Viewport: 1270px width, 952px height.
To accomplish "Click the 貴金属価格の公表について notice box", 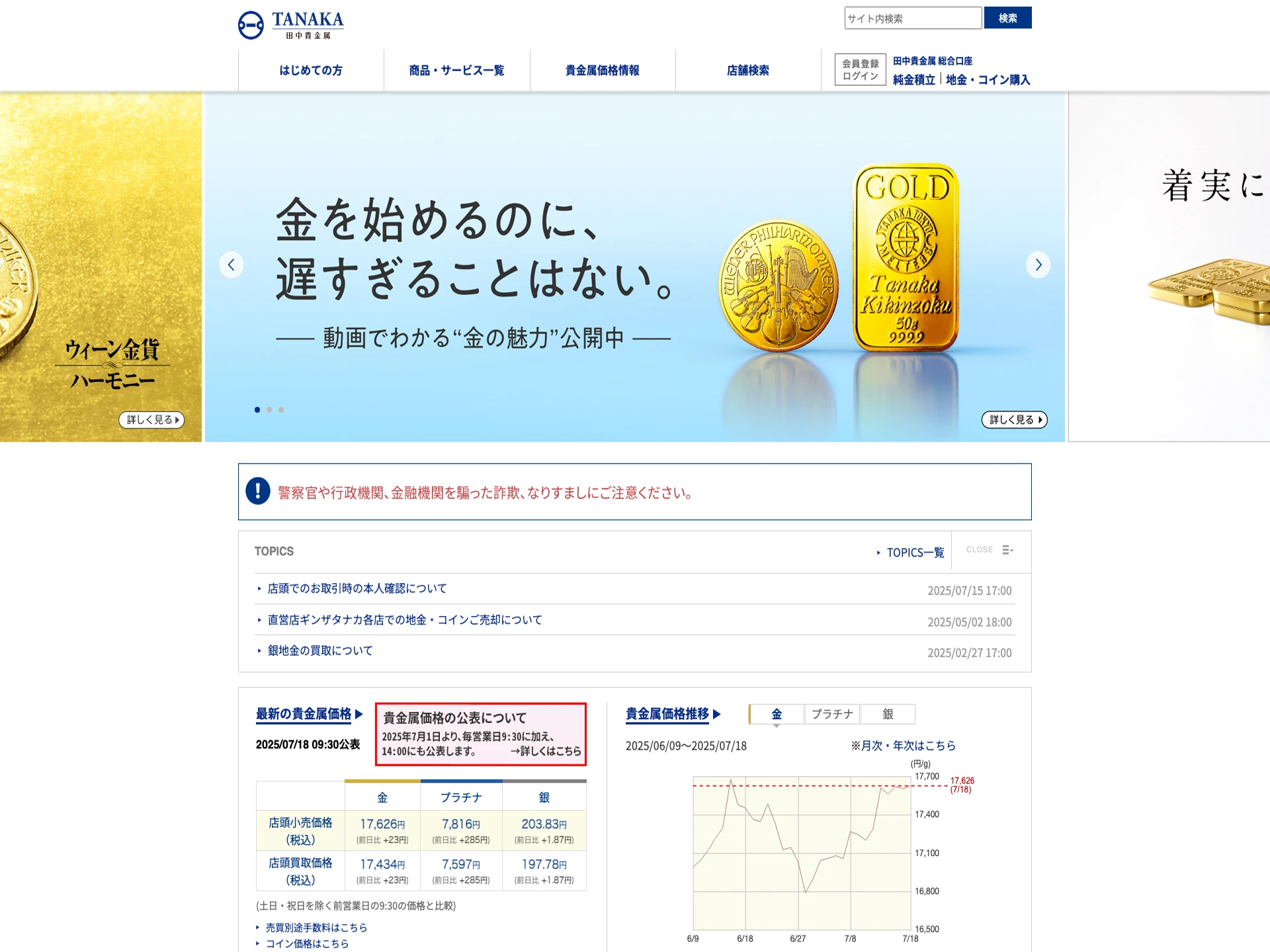I will [x=481, y=734].
